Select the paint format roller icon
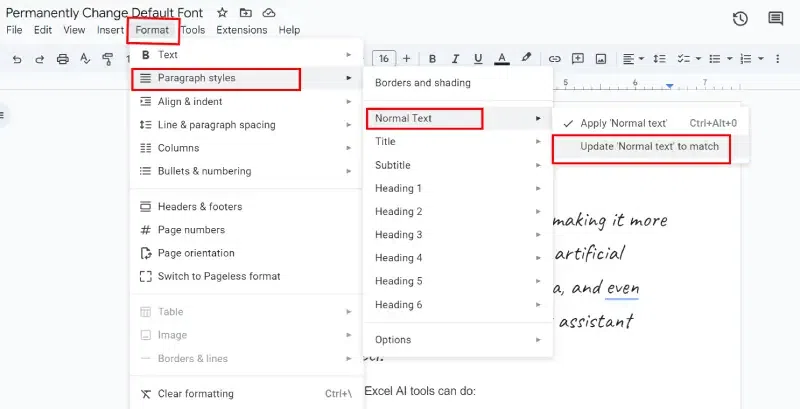Image resolution: width=800 pixels, height=409 pixels. pos(107,59)
